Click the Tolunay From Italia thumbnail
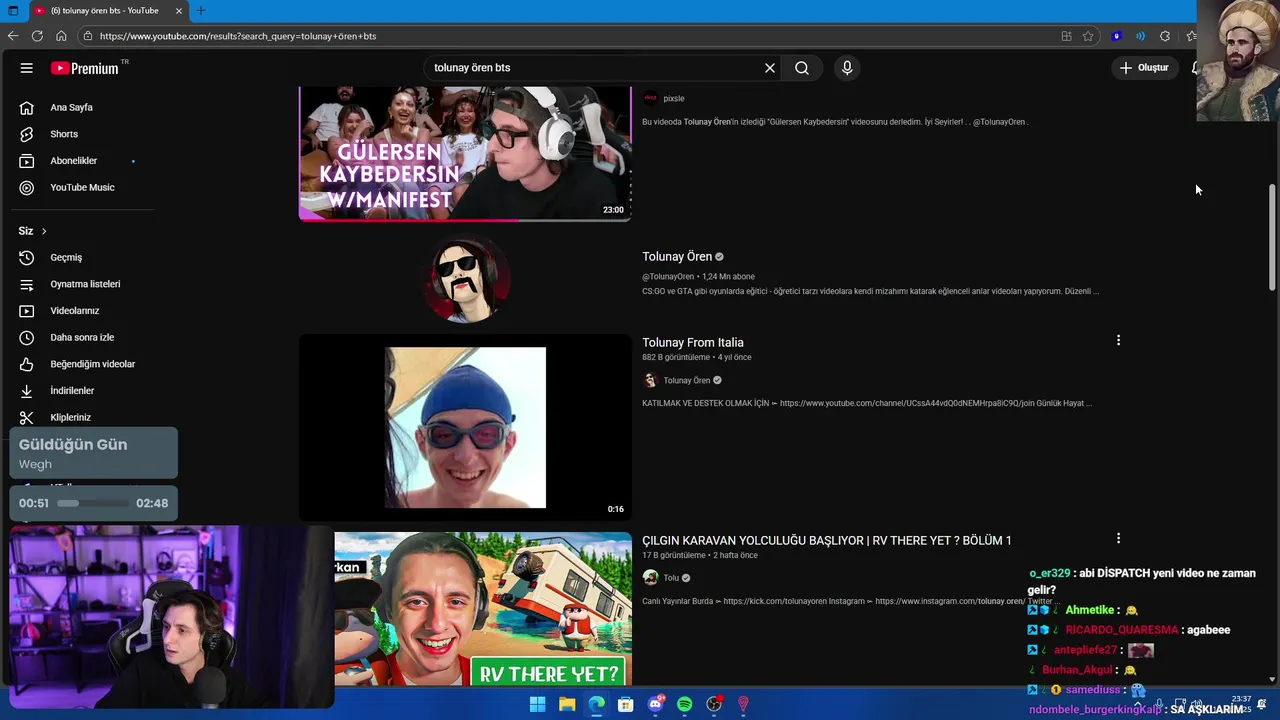The image size is (1280, 720). (x=465, y=427)
